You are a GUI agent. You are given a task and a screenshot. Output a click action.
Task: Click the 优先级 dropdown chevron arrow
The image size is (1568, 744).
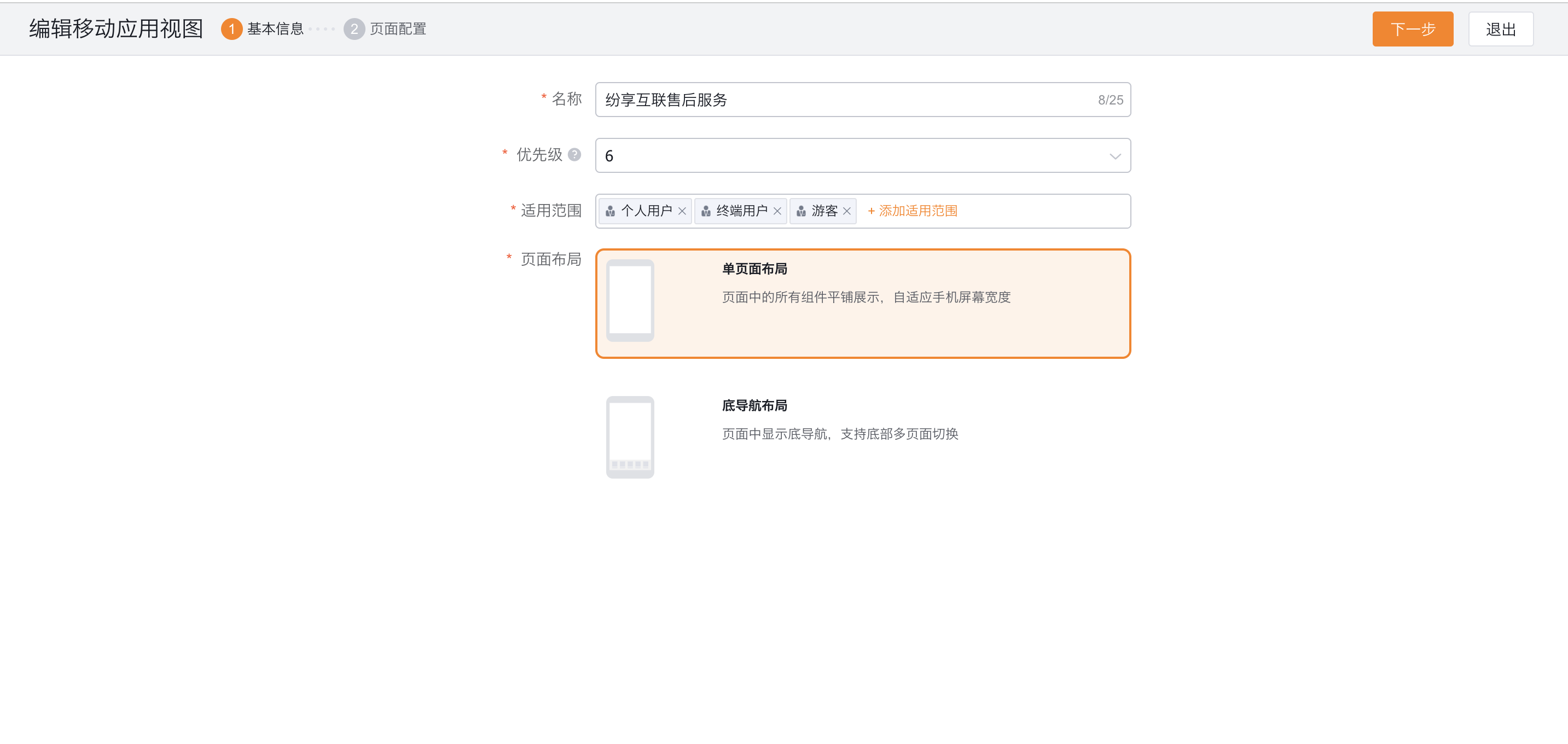[1114, 156]
